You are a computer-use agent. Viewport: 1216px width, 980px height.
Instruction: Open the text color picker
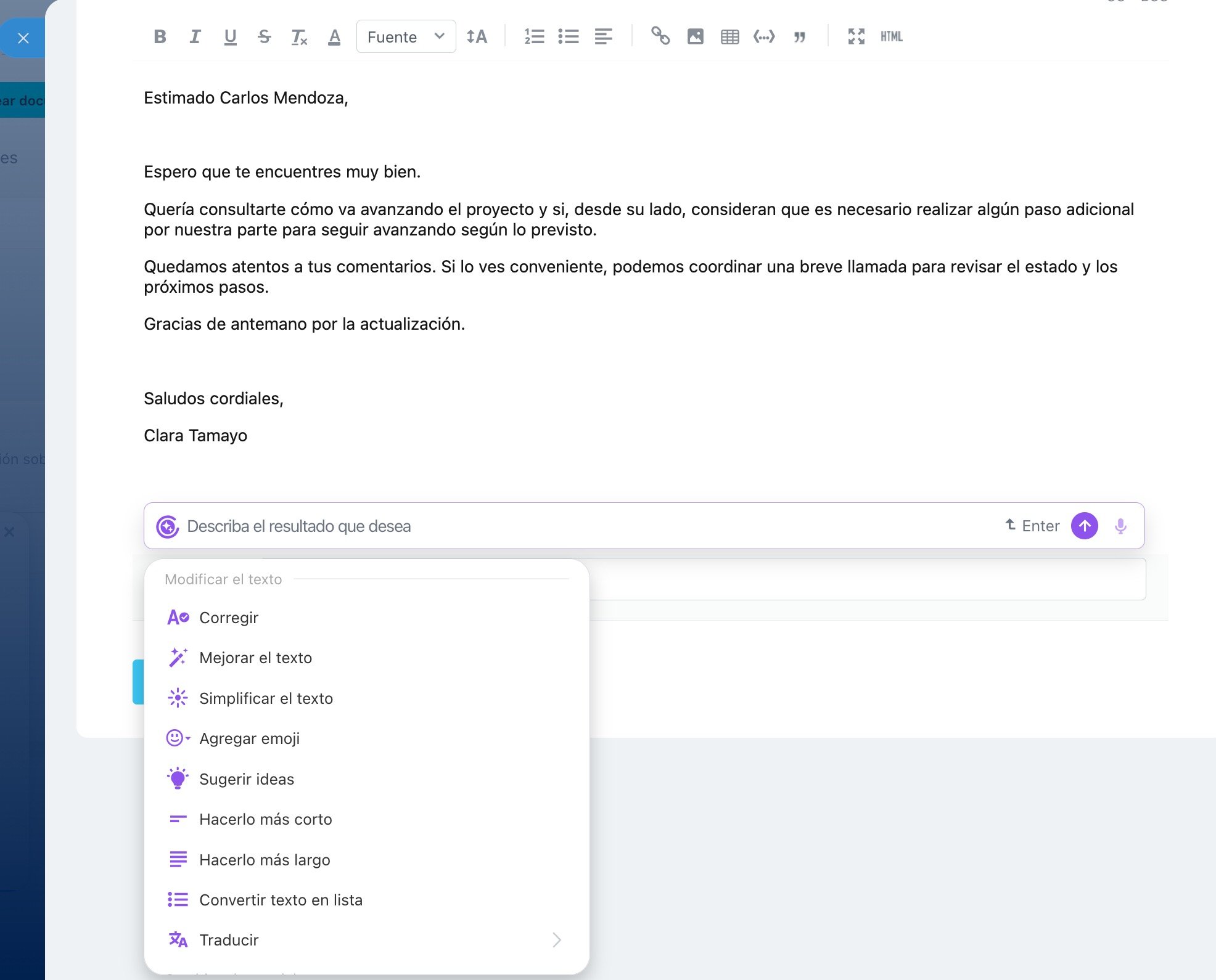tap(334, 37)
